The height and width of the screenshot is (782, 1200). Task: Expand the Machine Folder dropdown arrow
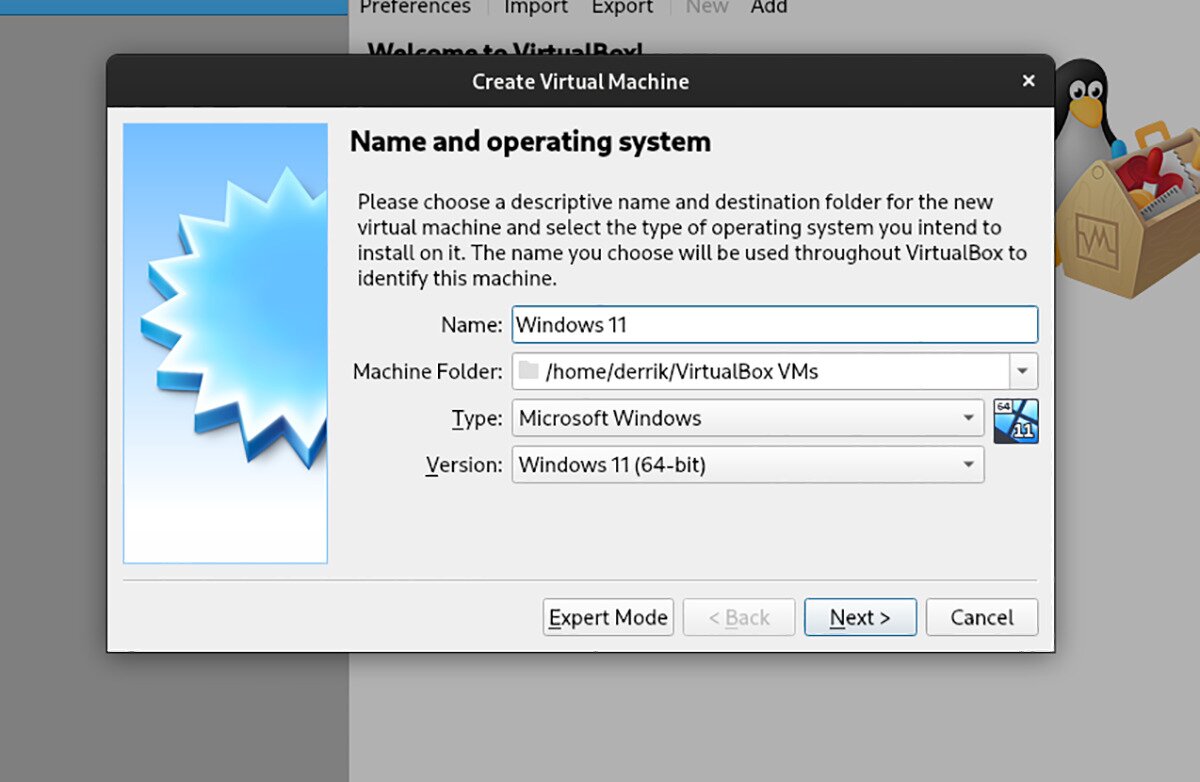tap(1022, 371)
